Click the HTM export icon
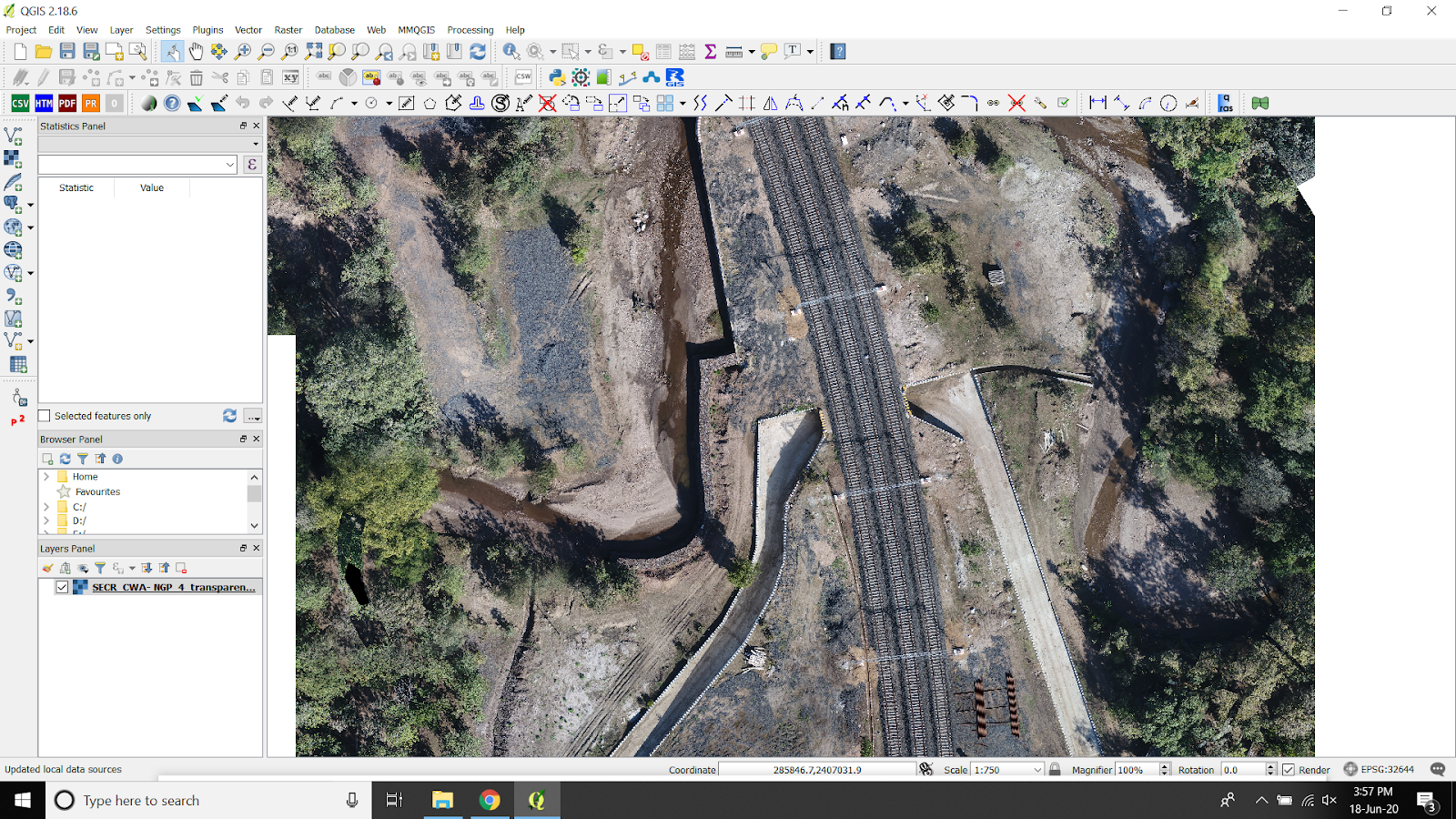 [x=44, y=103]
